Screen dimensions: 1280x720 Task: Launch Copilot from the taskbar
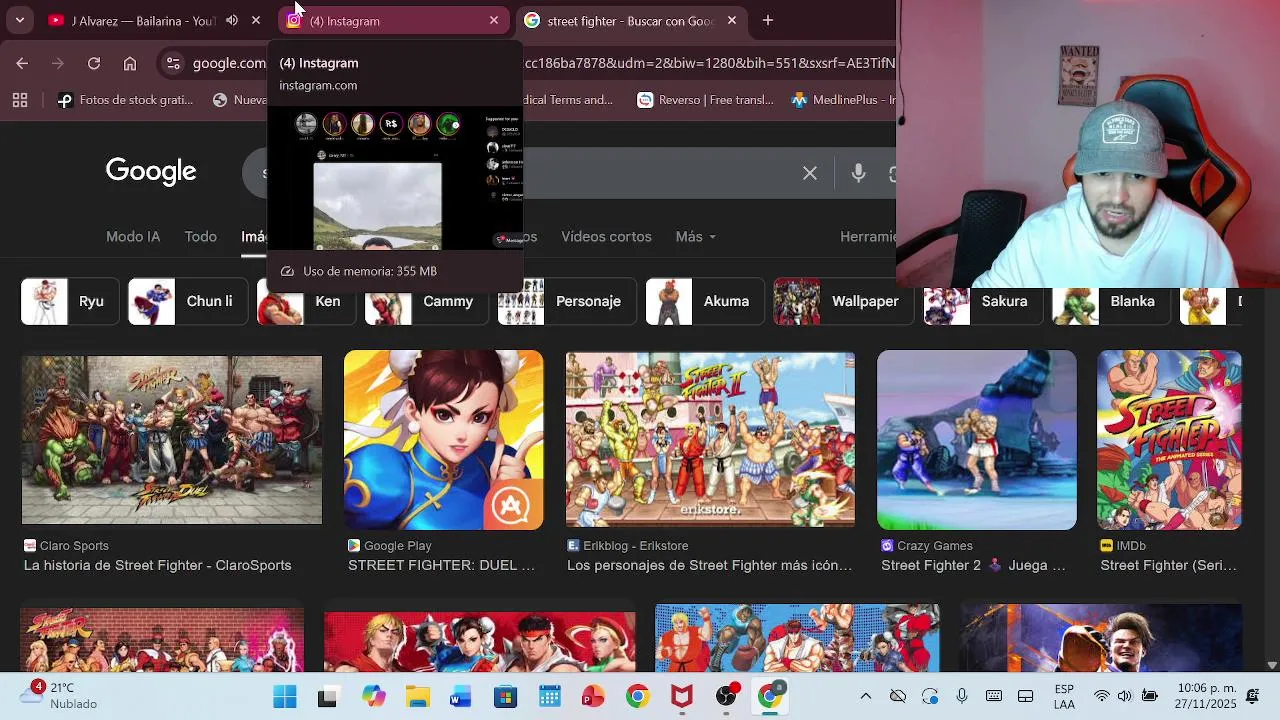pyautogui.click(x=373, y=697)
